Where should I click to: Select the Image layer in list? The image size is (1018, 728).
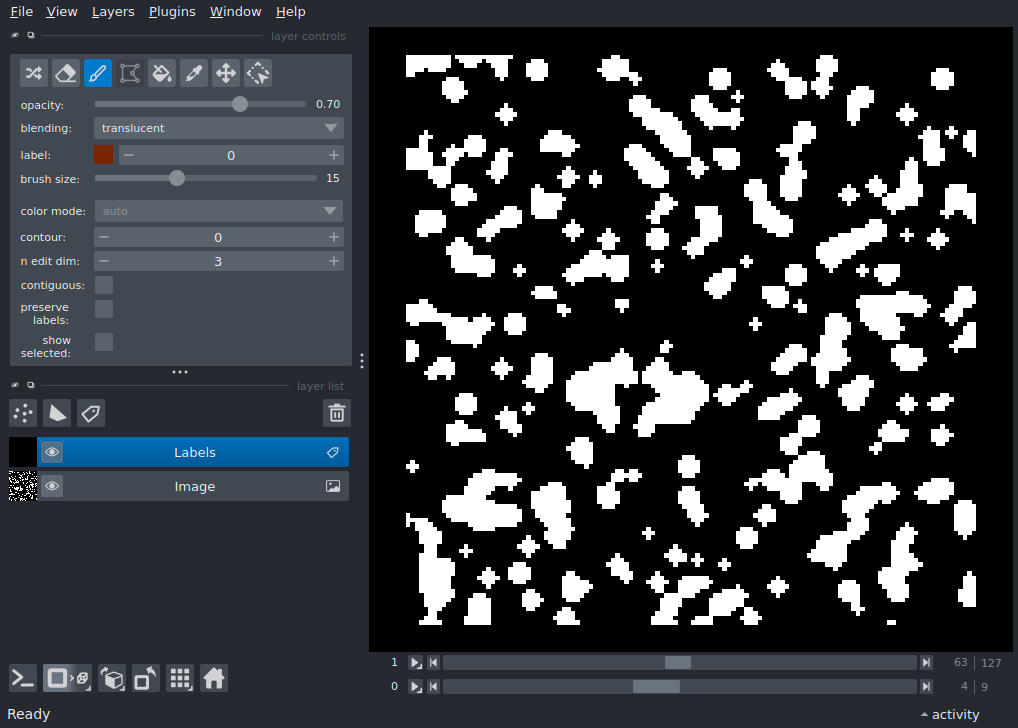195,487
